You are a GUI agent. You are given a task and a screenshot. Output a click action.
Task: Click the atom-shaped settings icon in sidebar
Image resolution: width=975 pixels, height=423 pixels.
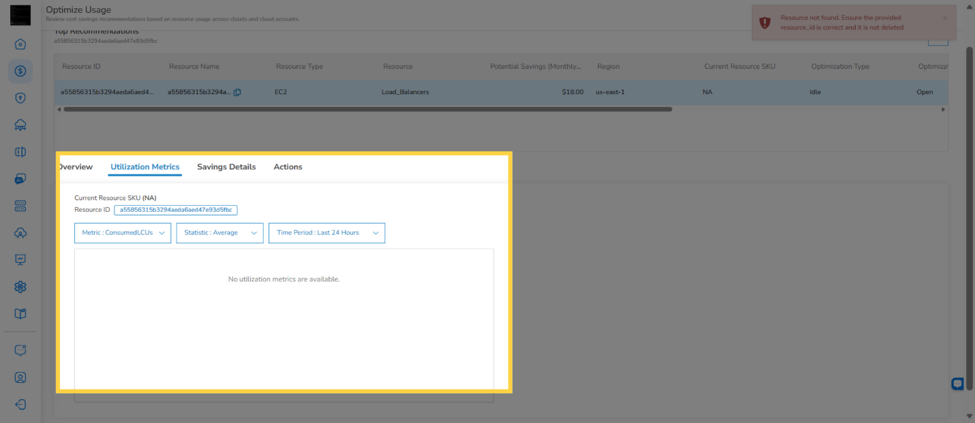pos(21,287)
